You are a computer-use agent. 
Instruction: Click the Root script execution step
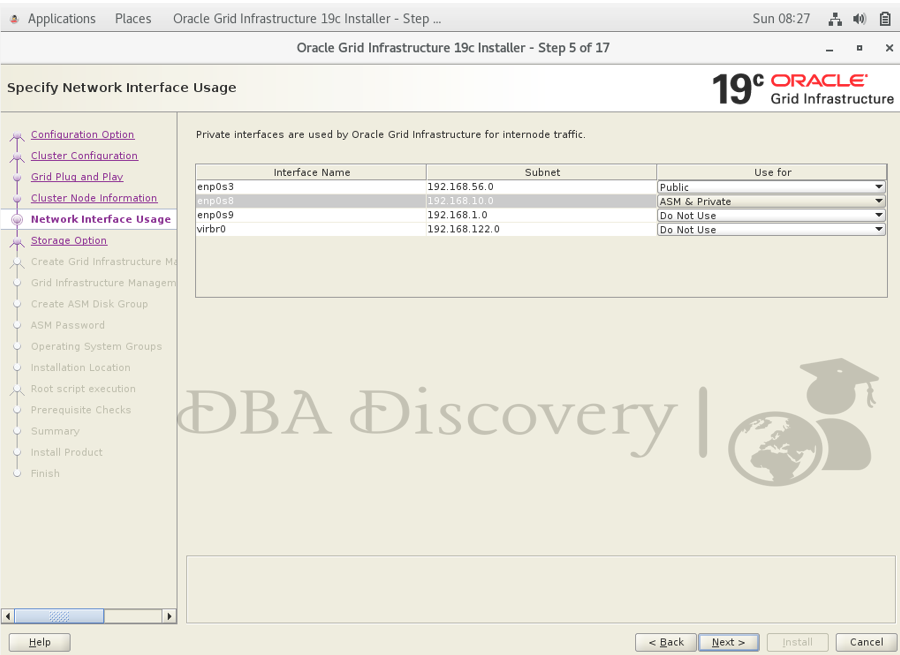point(83,389)
